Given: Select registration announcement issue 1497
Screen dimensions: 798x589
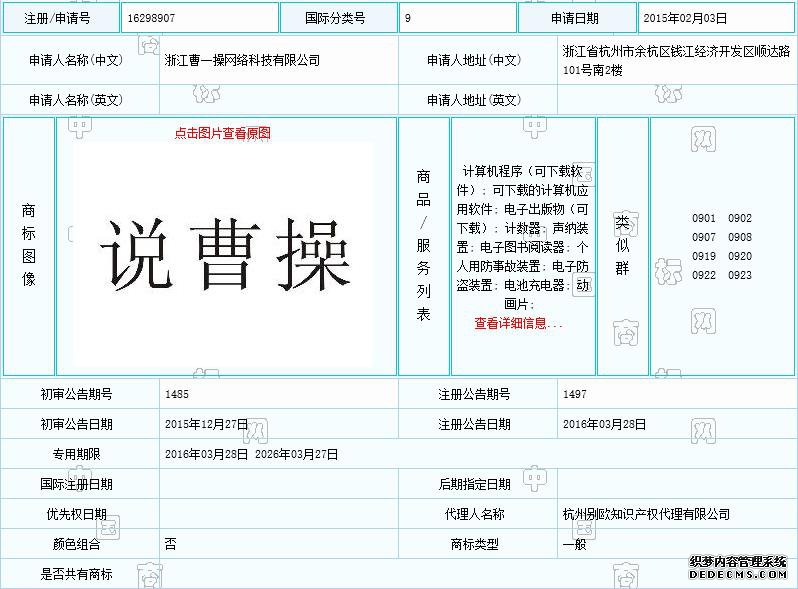Looking at the screenshot, I should [x=575, y=394].
